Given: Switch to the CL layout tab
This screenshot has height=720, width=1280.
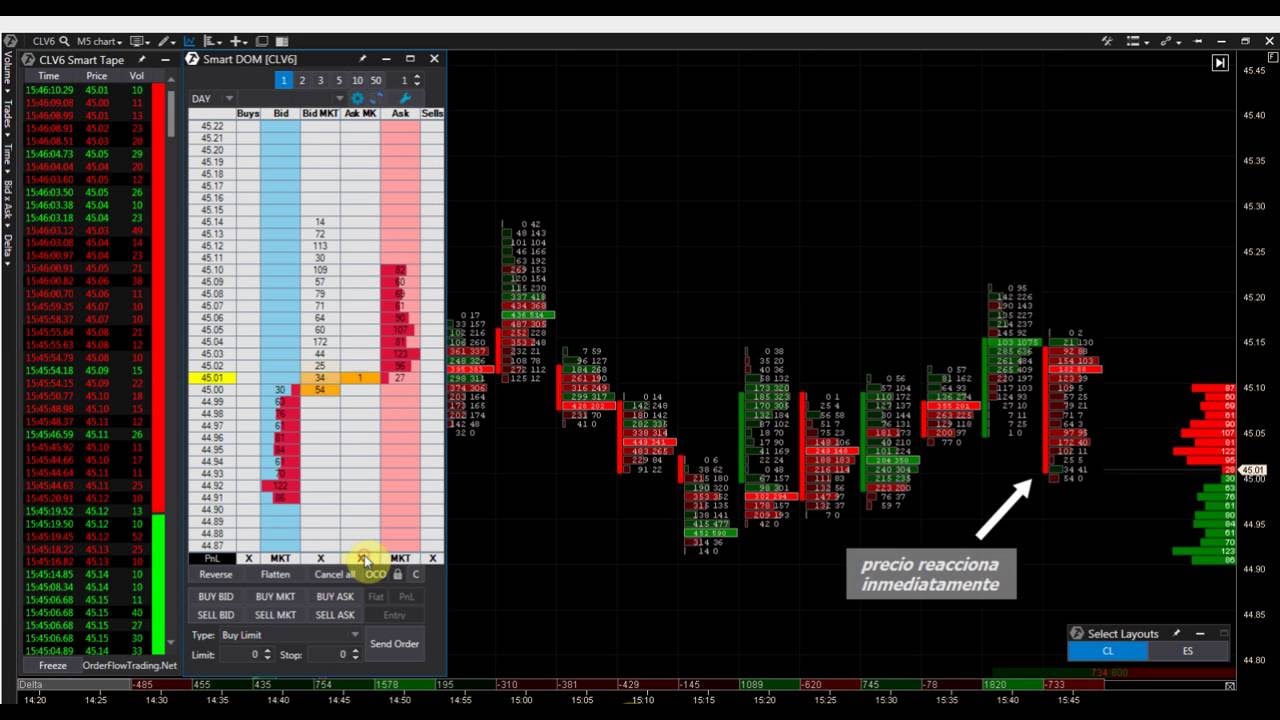Looking at the screenshot, I should click(x=1107, y=651).
